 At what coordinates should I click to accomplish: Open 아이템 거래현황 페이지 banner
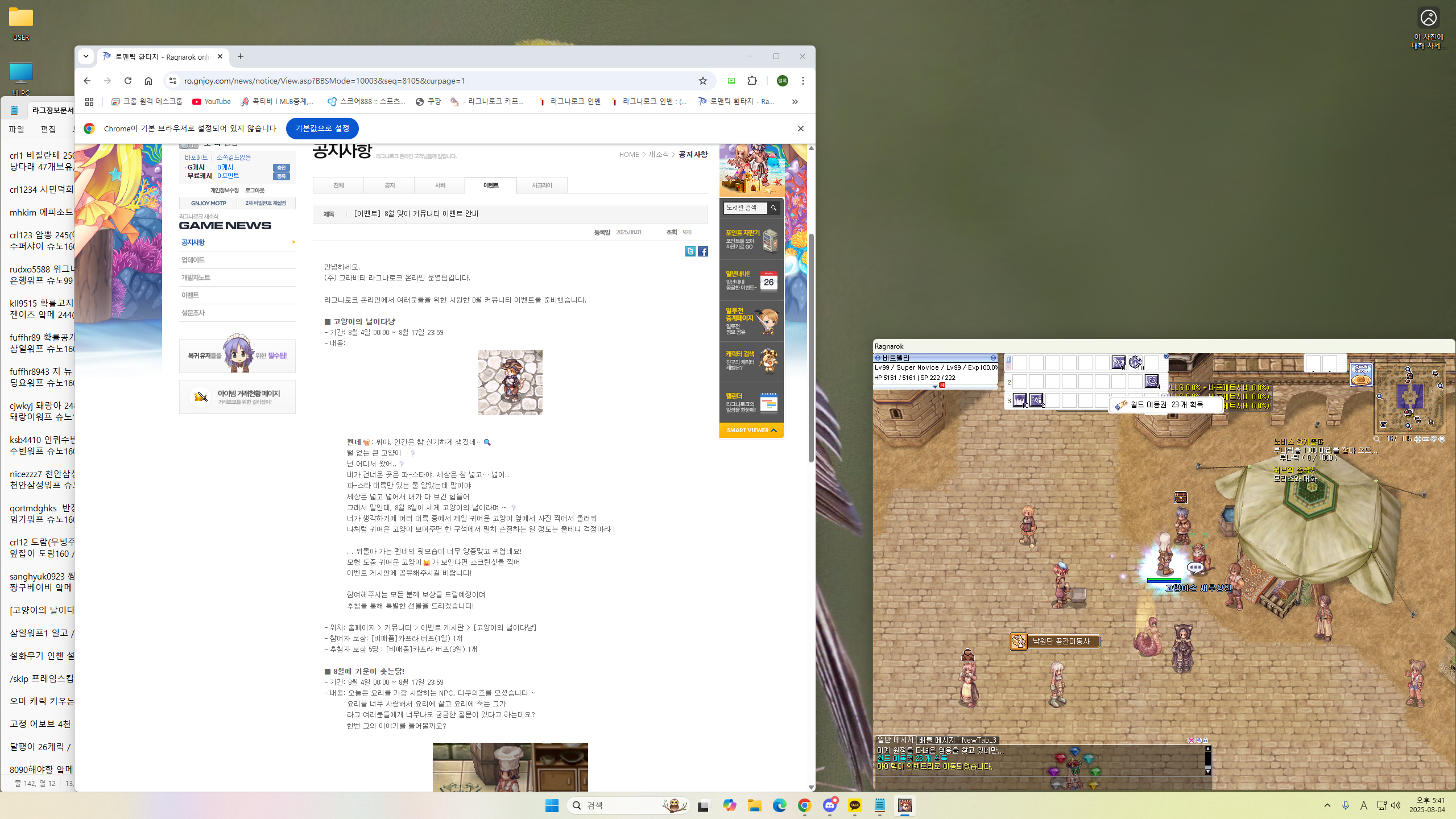click(x=237, y=397)
